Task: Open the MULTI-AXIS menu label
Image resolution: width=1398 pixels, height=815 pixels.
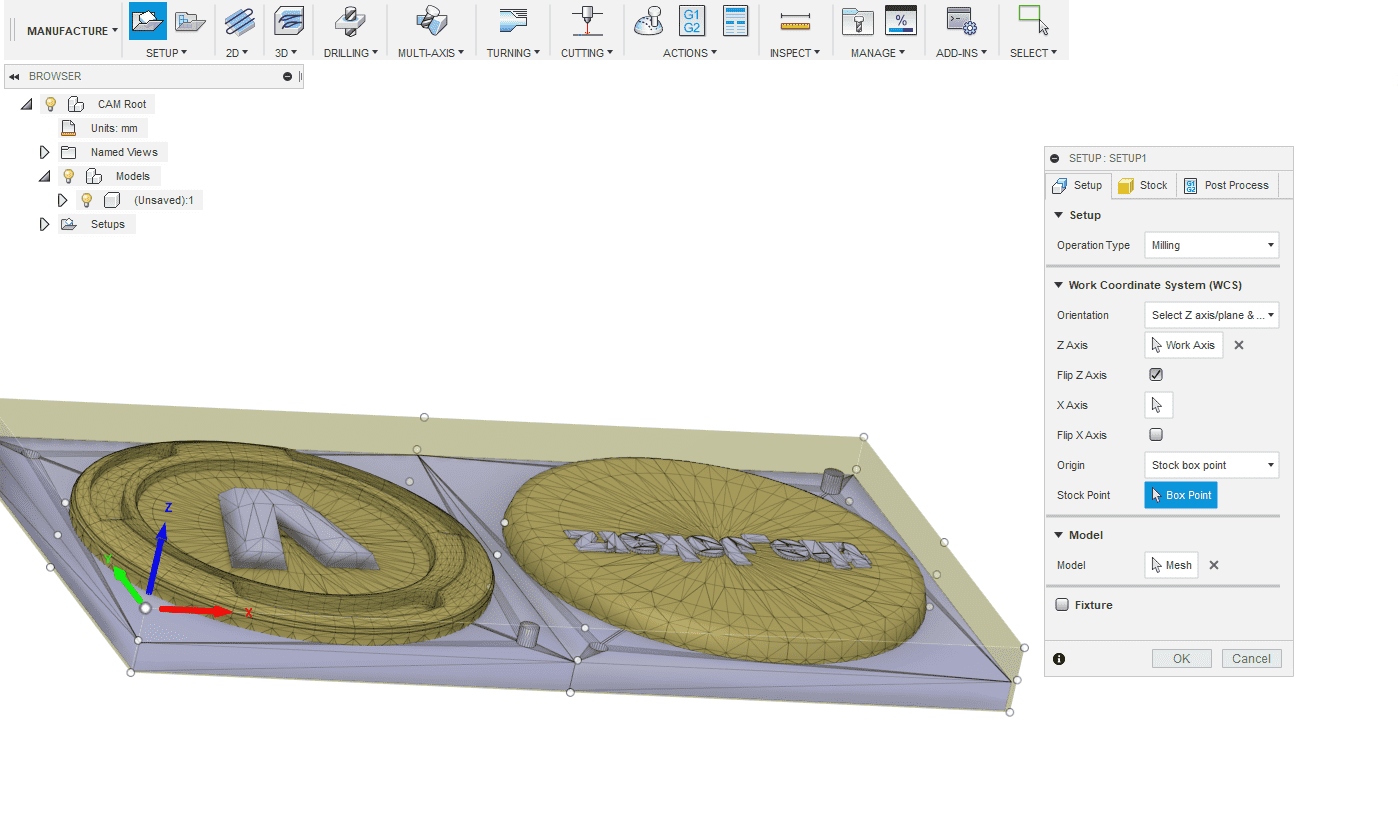Action: (432, 53)
